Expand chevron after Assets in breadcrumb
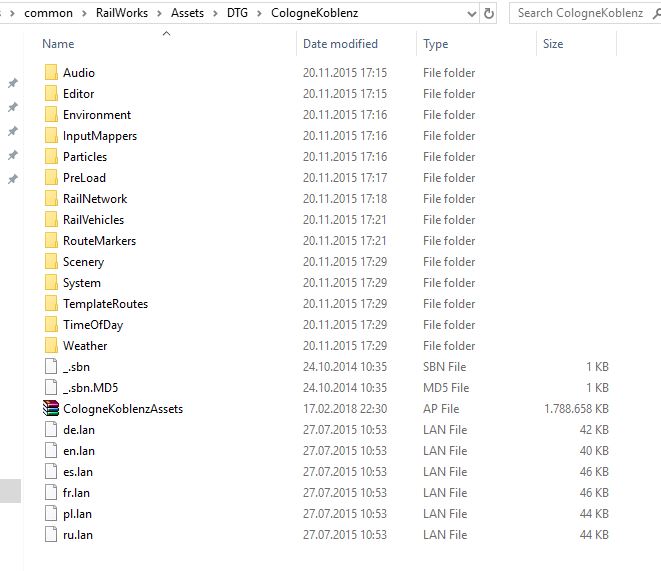This screenshot has width=661, height=571. click(x=215, y=13)
